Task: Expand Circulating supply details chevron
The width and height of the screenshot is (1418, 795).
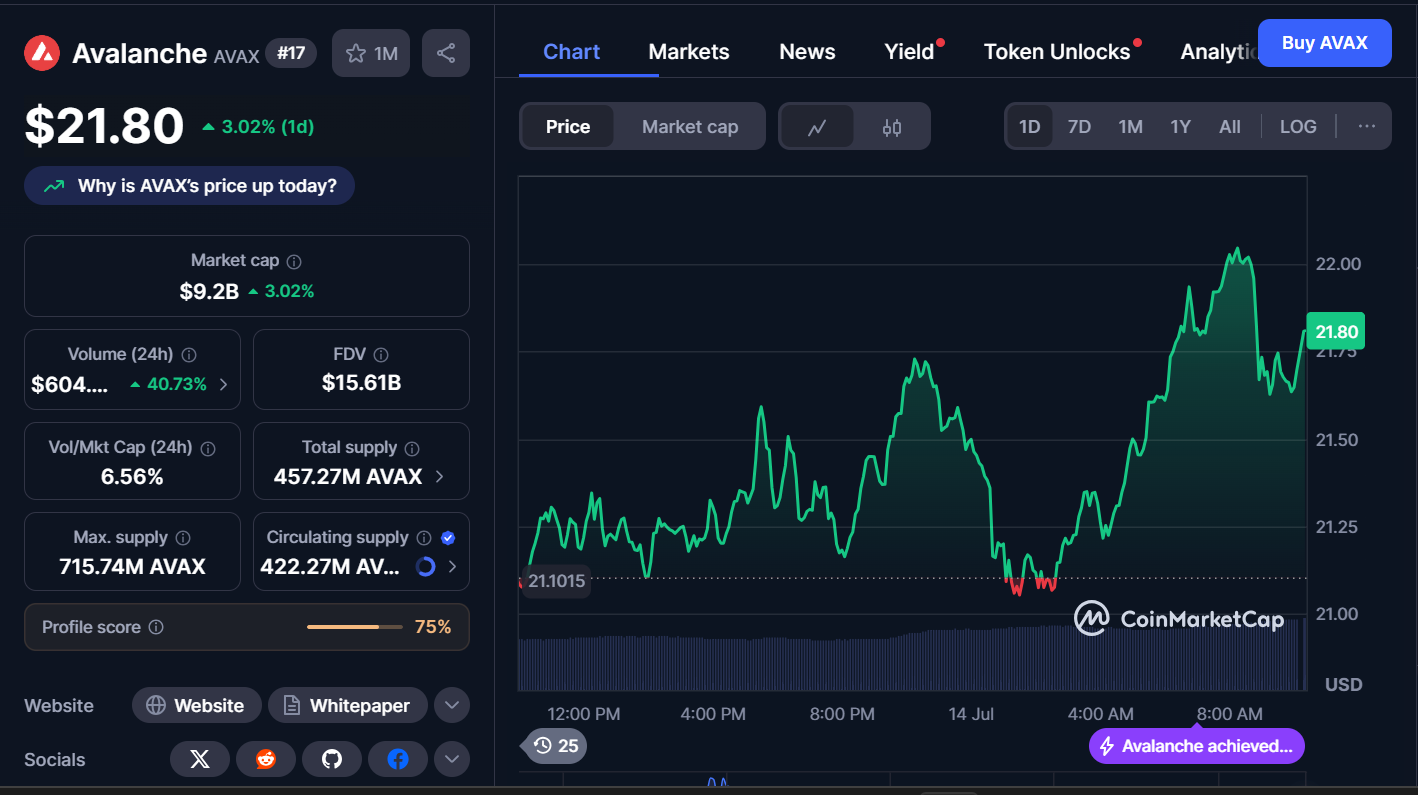Action: pos(452,567)
